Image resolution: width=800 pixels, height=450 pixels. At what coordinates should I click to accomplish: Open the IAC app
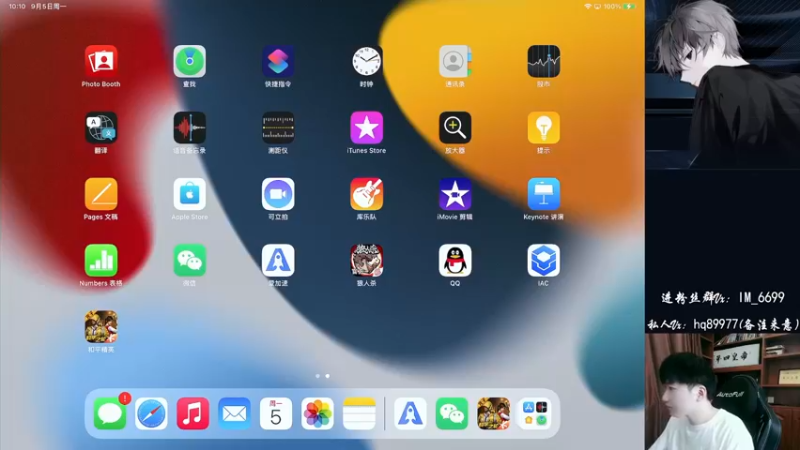click(543, 260)
